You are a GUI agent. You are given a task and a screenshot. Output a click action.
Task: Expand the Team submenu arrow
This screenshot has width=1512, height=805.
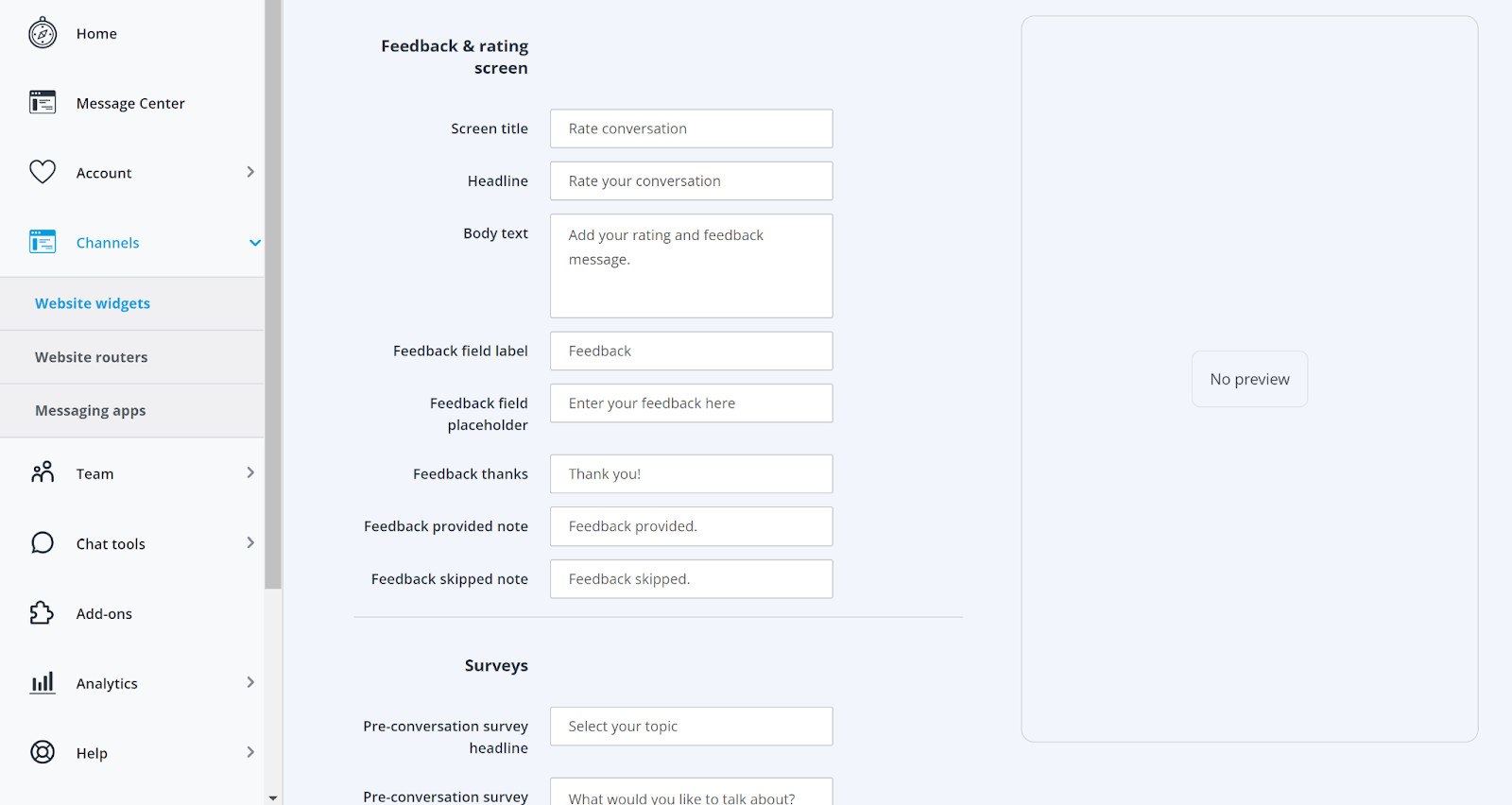[250, 472]
